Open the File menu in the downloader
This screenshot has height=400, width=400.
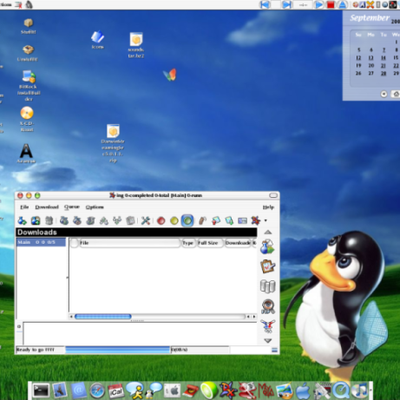point(24,207)
